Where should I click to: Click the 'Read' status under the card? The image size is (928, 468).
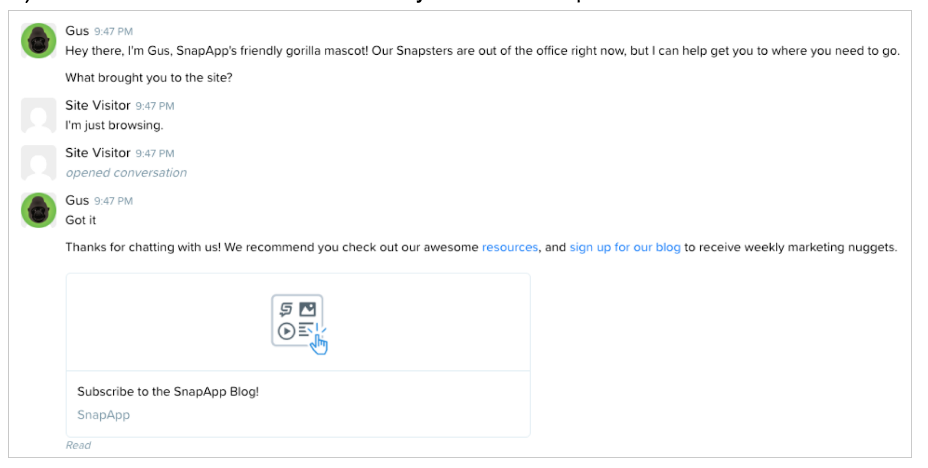click(78, 446)
